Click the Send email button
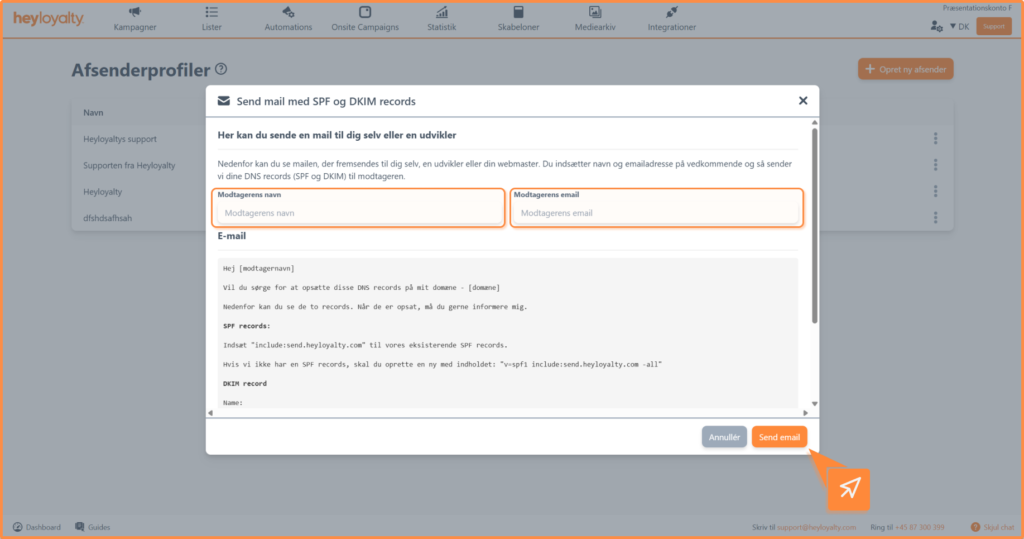Image resolution: width=1024 pixels, height=539 pixels. click(779, 437)
